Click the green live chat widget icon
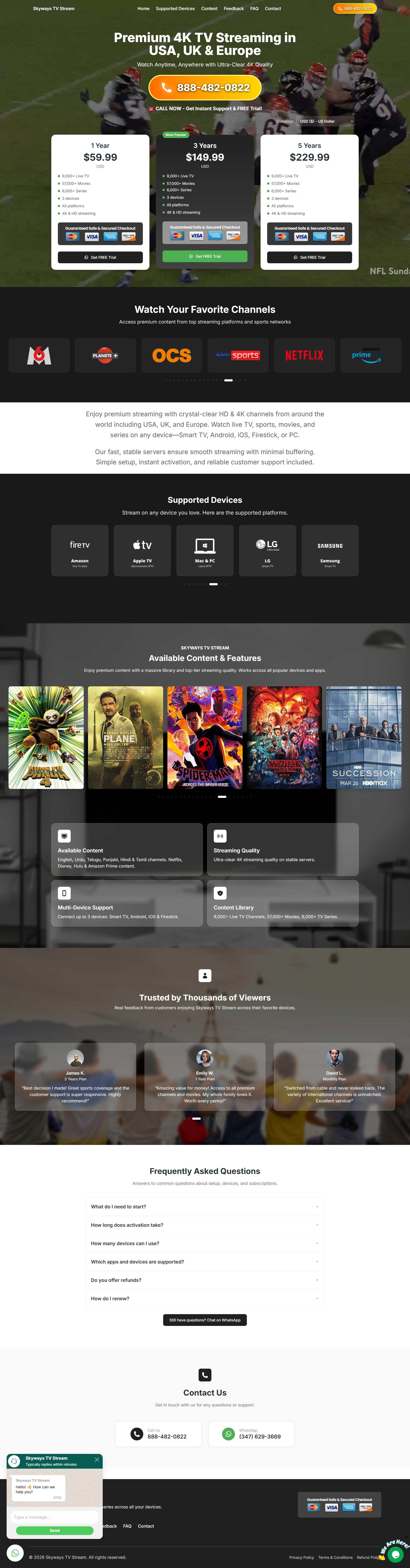 tap(395, 1555)
